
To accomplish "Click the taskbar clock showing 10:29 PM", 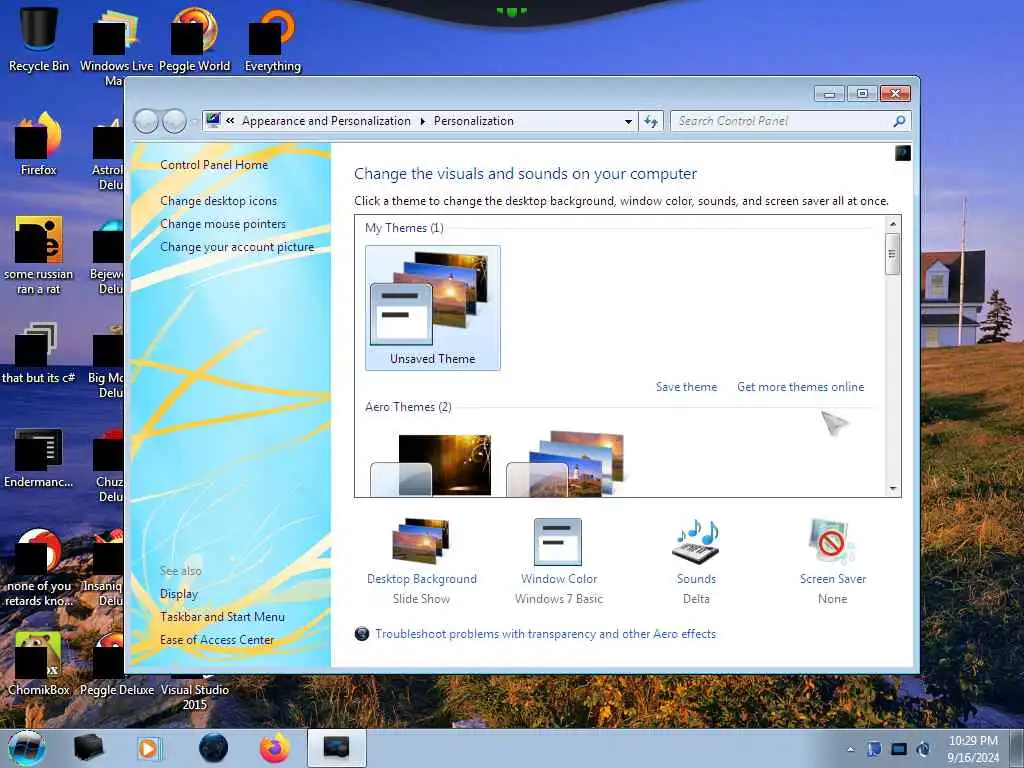I will (x=973, y=749).
